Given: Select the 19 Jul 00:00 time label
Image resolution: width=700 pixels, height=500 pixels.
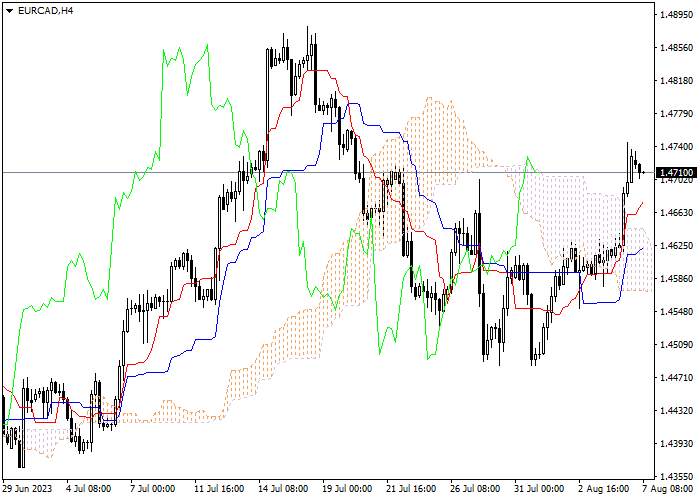Looking at the screenshot, I should [x=347, y=488].
